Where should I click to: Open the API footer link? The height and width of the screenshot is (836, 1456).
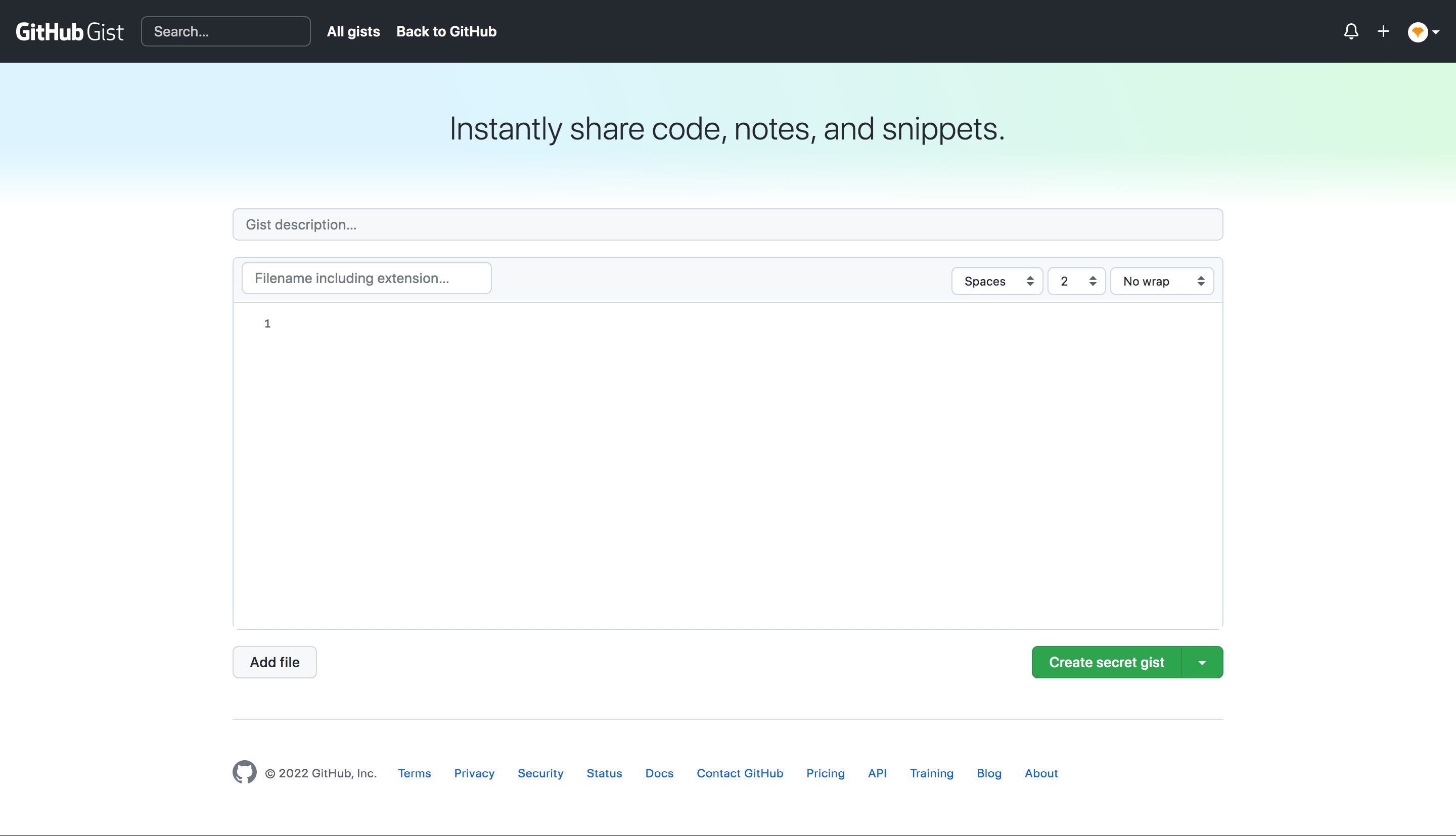(877, 773)
